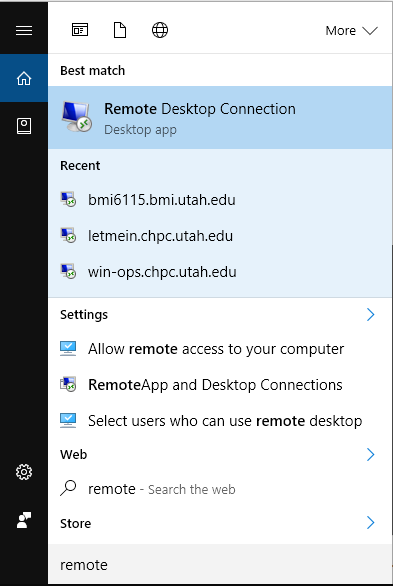Open recent bmi6115.bmi.utah.edu connection

coord(220,200)
